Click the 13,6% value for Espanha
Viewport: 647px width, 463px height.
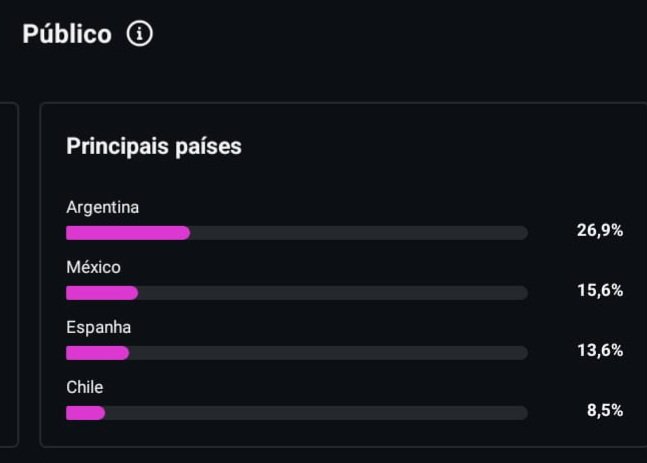[599, 351]
